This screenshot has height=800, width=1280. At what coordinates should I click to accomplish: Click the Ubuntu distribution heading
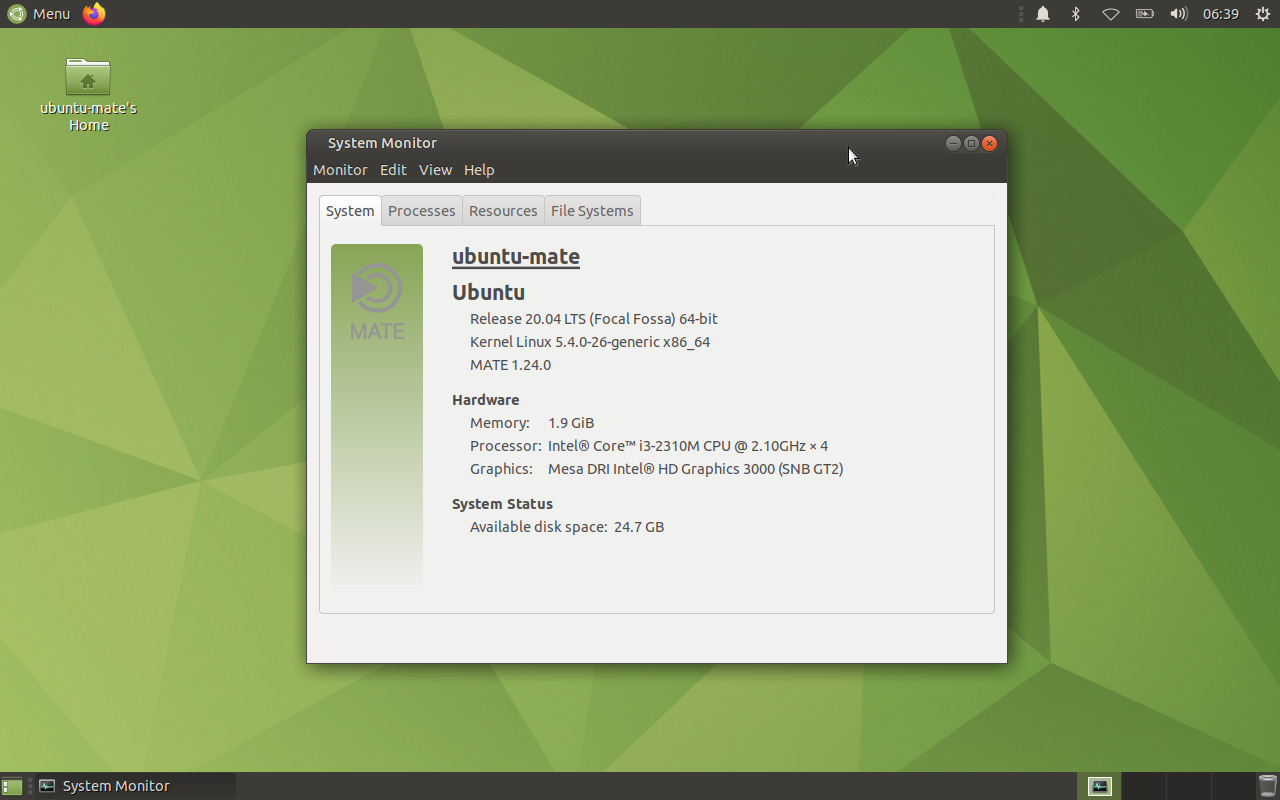pyautogui.click(x=489, y=292)
